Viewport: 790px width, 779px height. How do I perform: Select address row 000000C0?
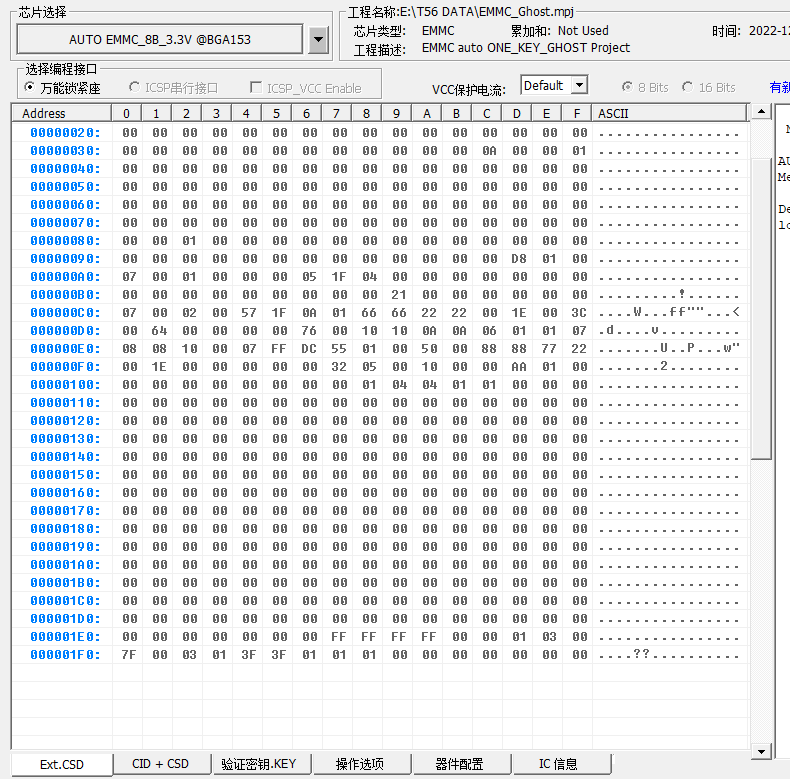[x=65, y=313]
